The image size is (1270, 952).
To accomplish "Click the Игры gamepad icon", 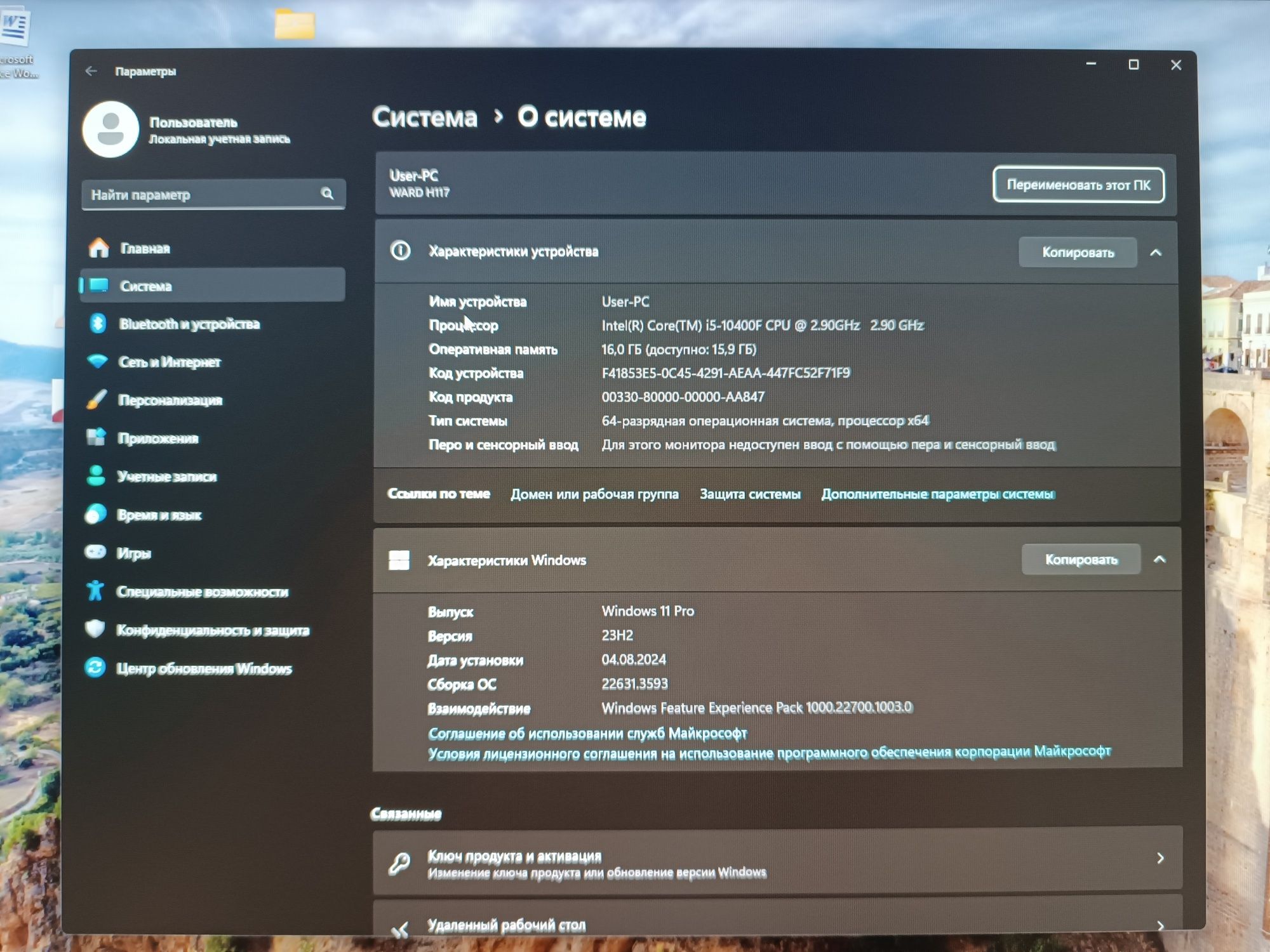I will pyautogui.click(x=95, y=552).
